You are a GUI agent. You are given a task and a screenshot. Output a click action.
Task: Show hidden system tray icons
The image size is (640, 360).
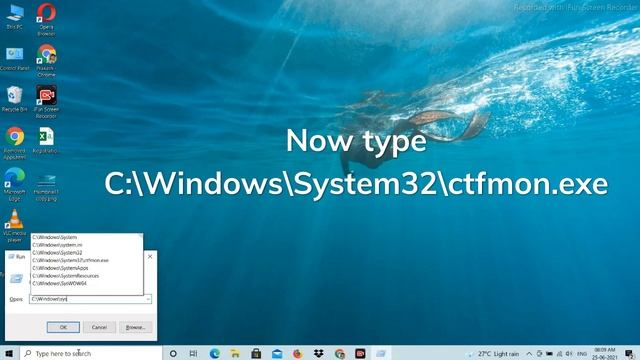pos(529,354)
